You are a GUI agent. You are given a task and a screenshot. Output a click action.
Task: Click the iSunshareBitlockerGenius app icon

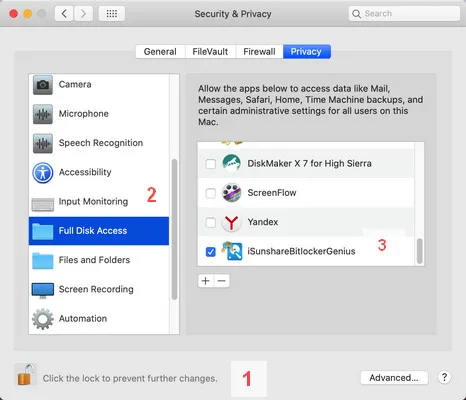coord(232,251)
